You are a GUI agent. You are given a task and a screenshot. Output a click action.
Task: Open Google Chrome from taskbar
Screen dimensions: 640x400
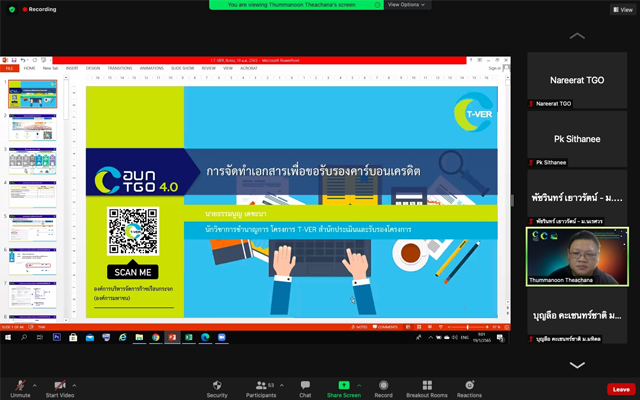click(156, 337)
